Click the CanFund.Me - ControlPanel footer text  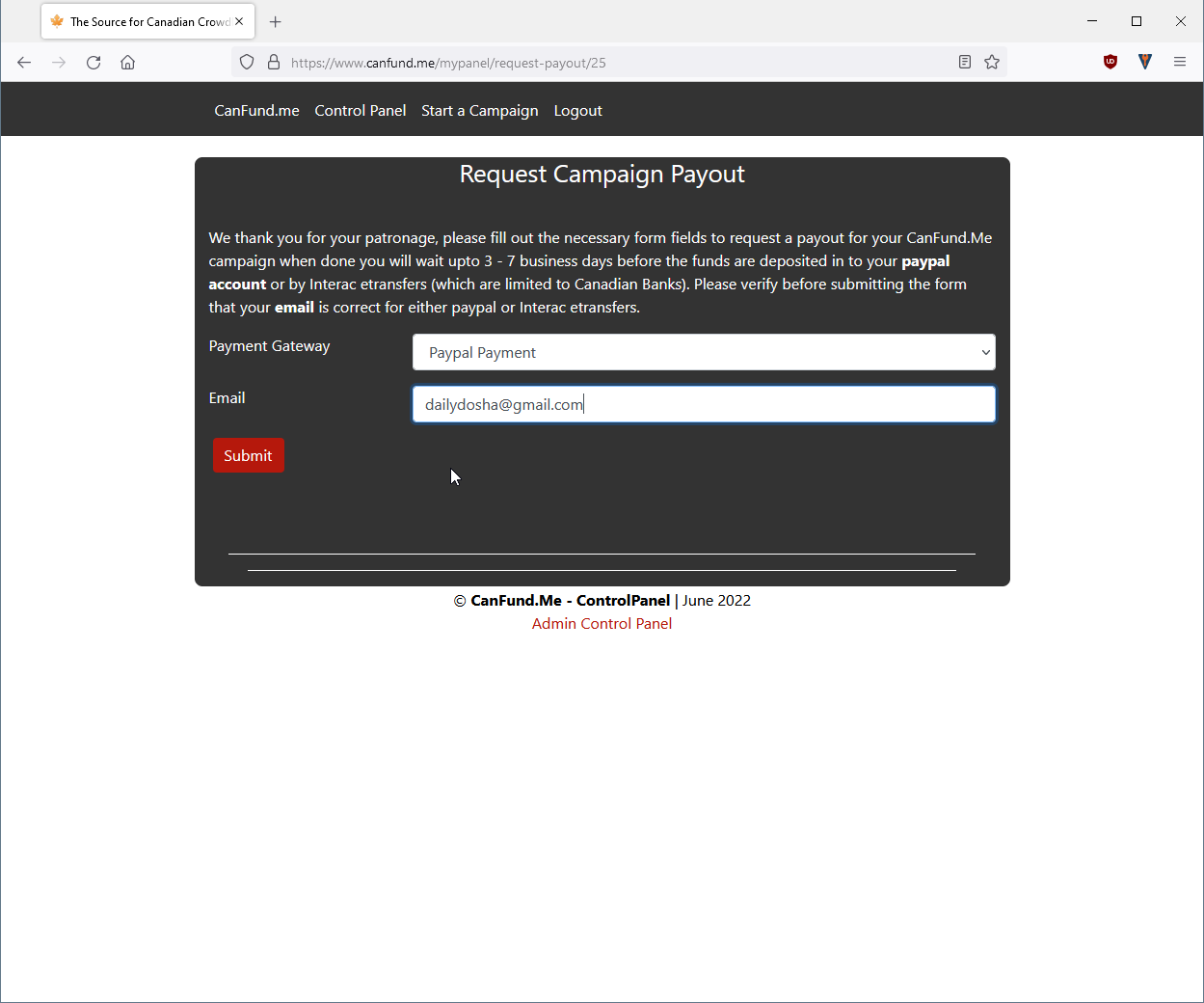570,601
